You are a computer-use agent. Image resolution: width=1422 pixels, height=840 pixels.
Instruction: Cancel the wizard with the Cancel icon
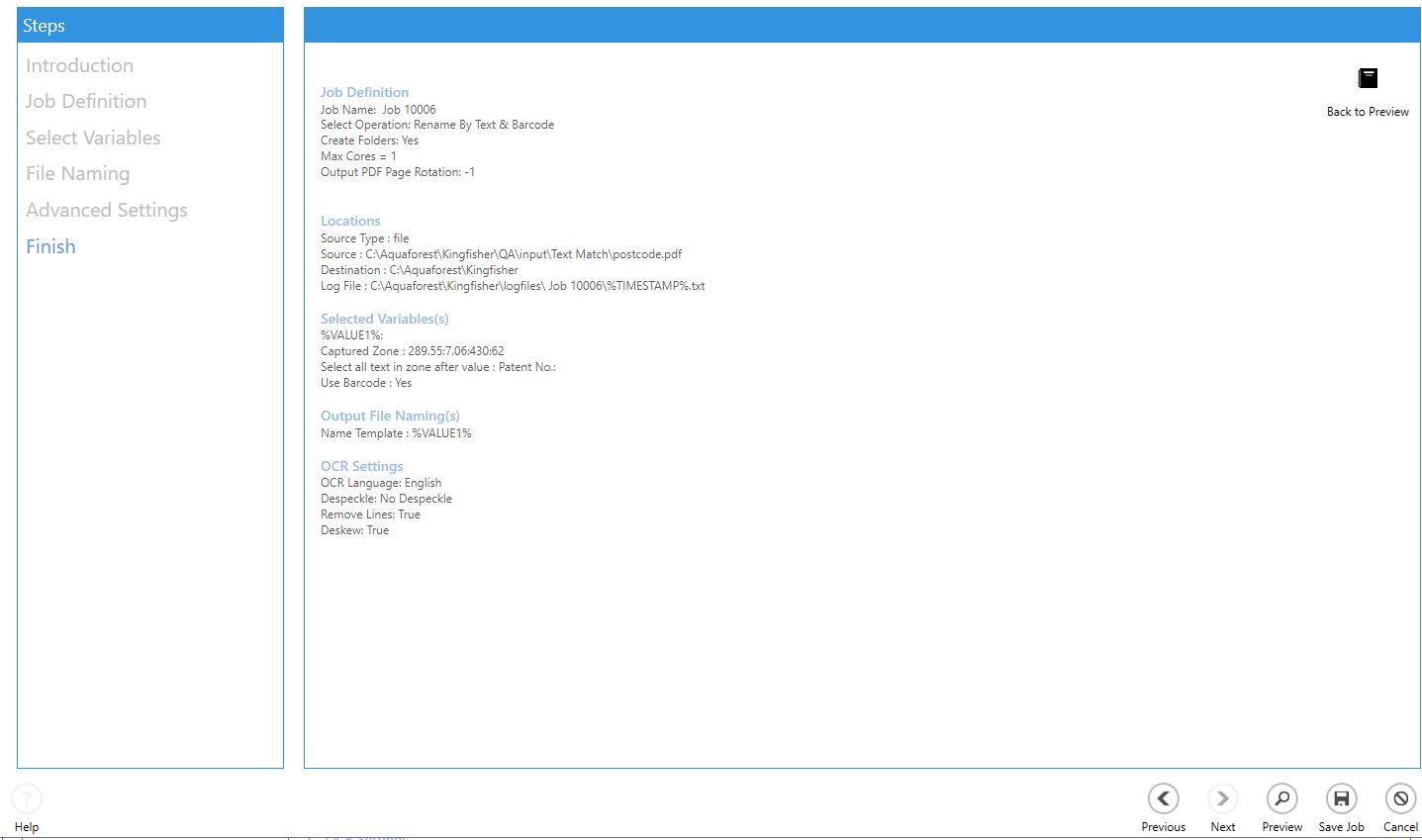coord(1400,798)
